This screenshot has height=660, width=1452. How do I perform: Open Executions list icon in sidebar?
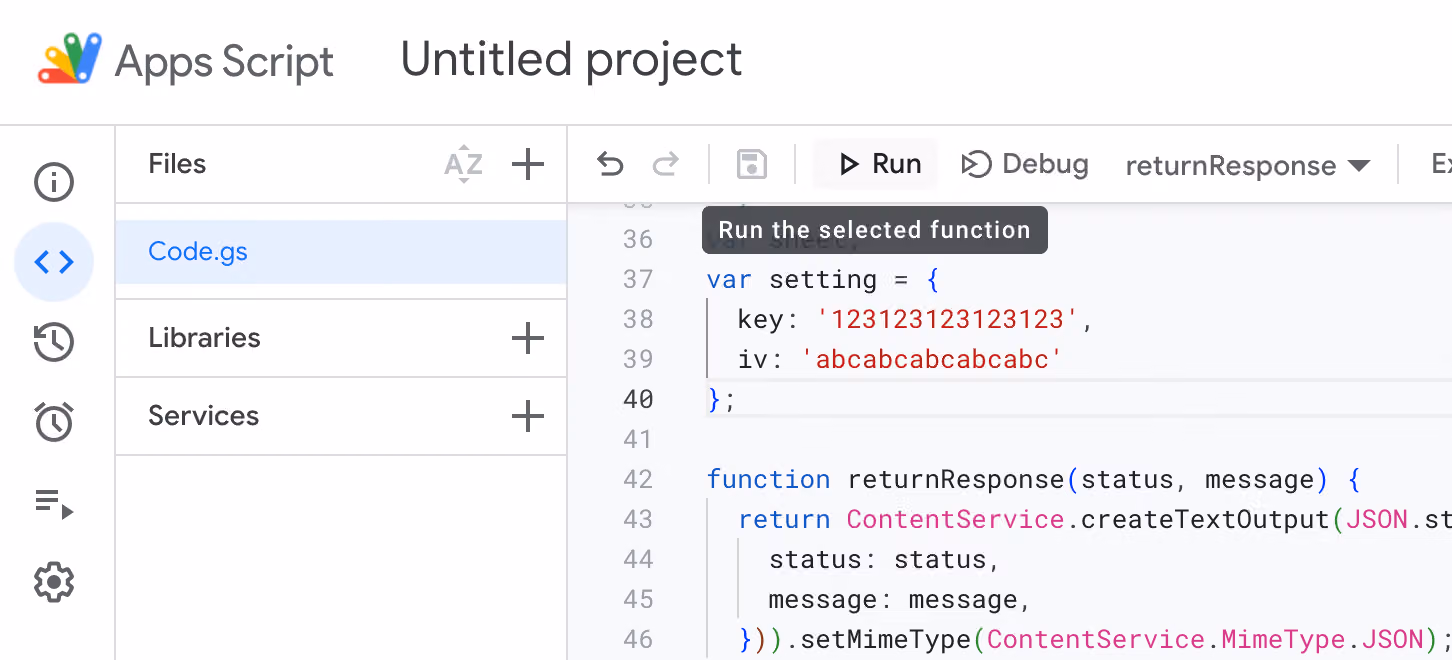(x=54, y=503)
